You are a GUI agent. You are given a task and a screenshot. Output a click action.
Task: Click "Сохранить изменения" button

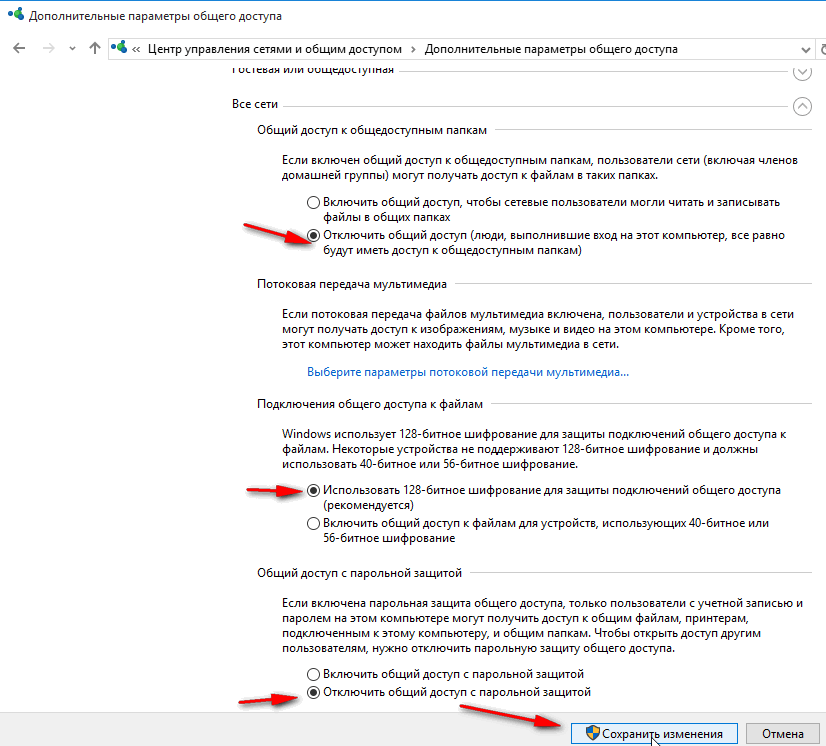pos(654,734)
